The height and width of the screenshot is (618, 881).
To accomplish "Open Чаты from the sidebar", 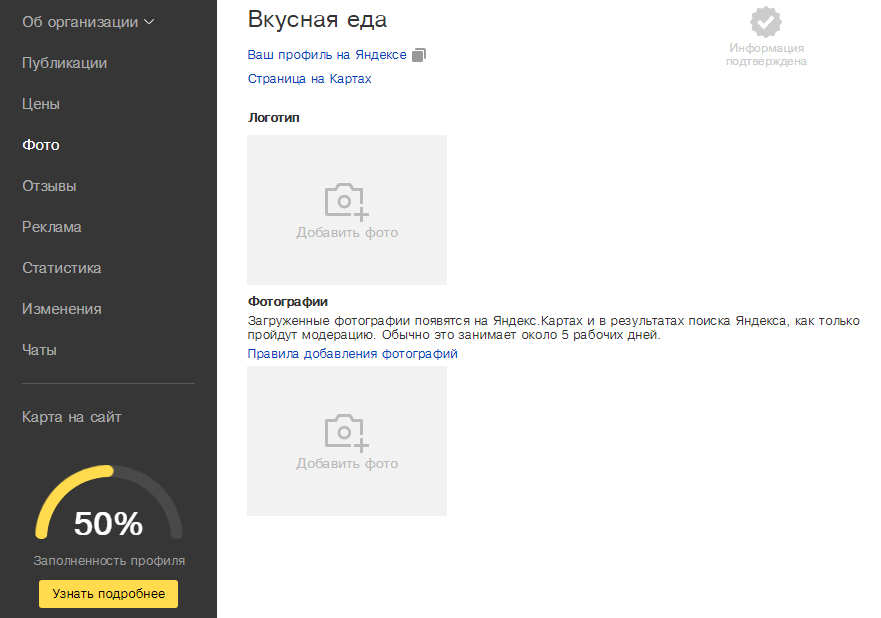I will (39, 350).
